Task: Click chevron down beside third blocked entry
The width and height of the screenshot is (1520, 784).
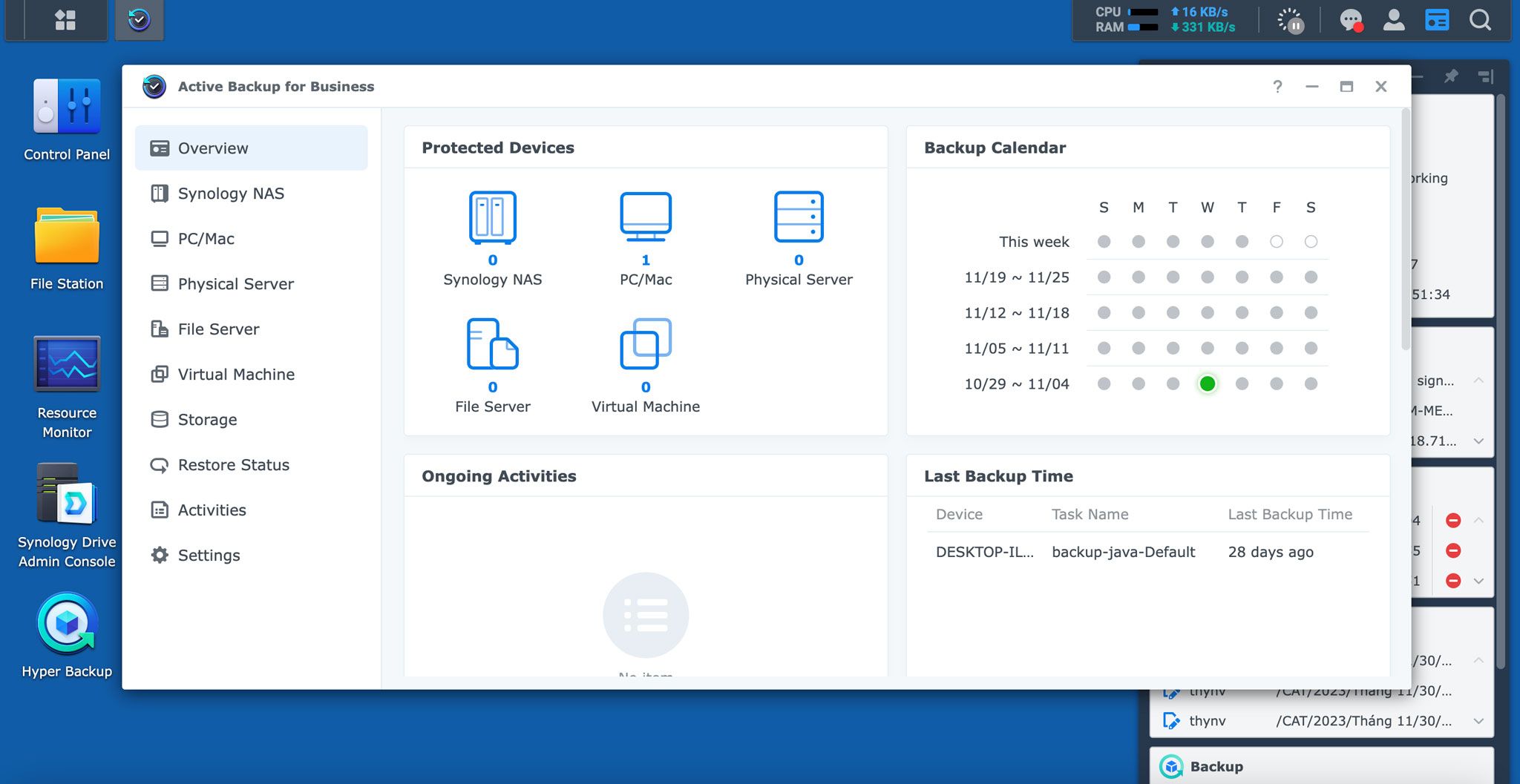Action: [x=1478, y=581]
